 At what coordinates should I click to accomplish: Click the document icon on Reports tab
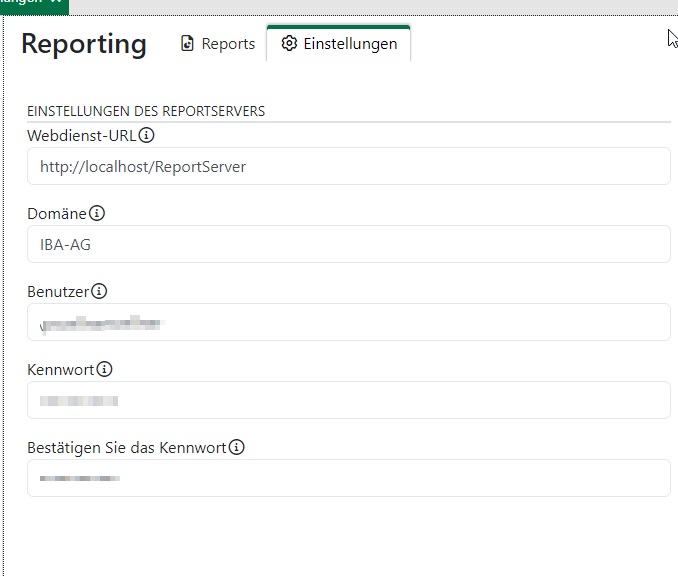pos(187,44)
